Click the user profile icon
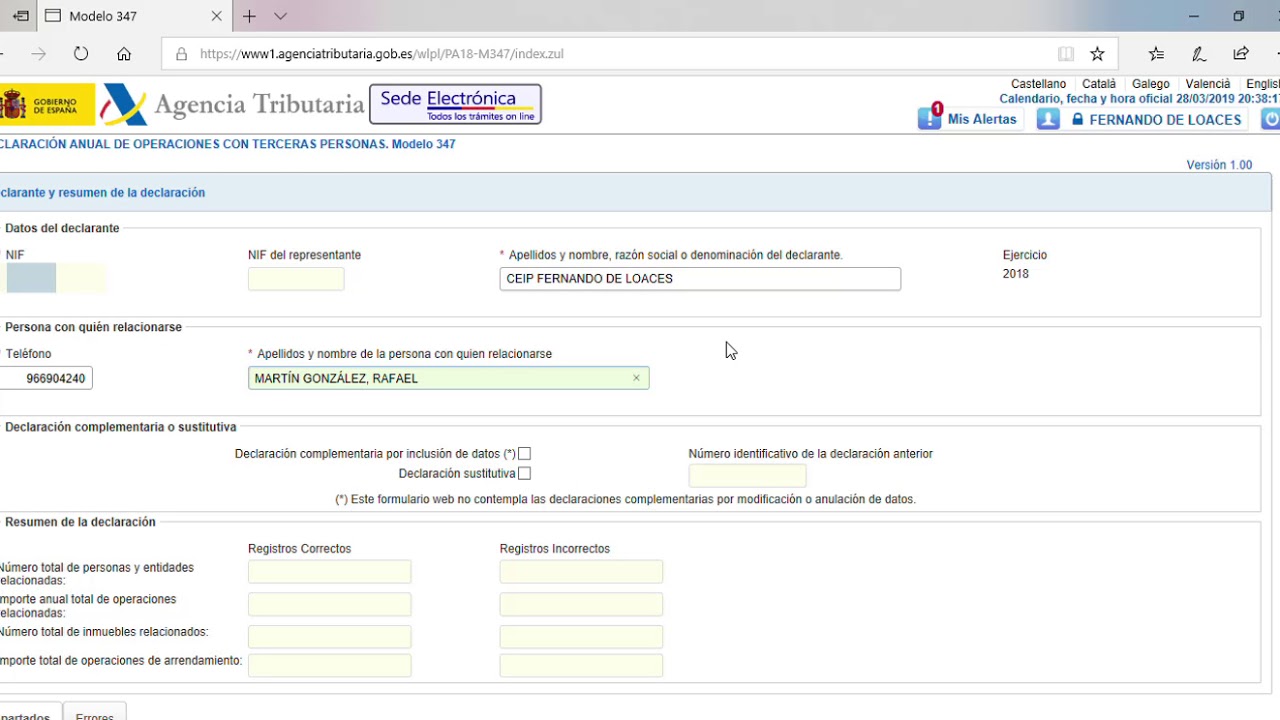This screenshot has height=720, width=1280. [x=1048, y=119]
